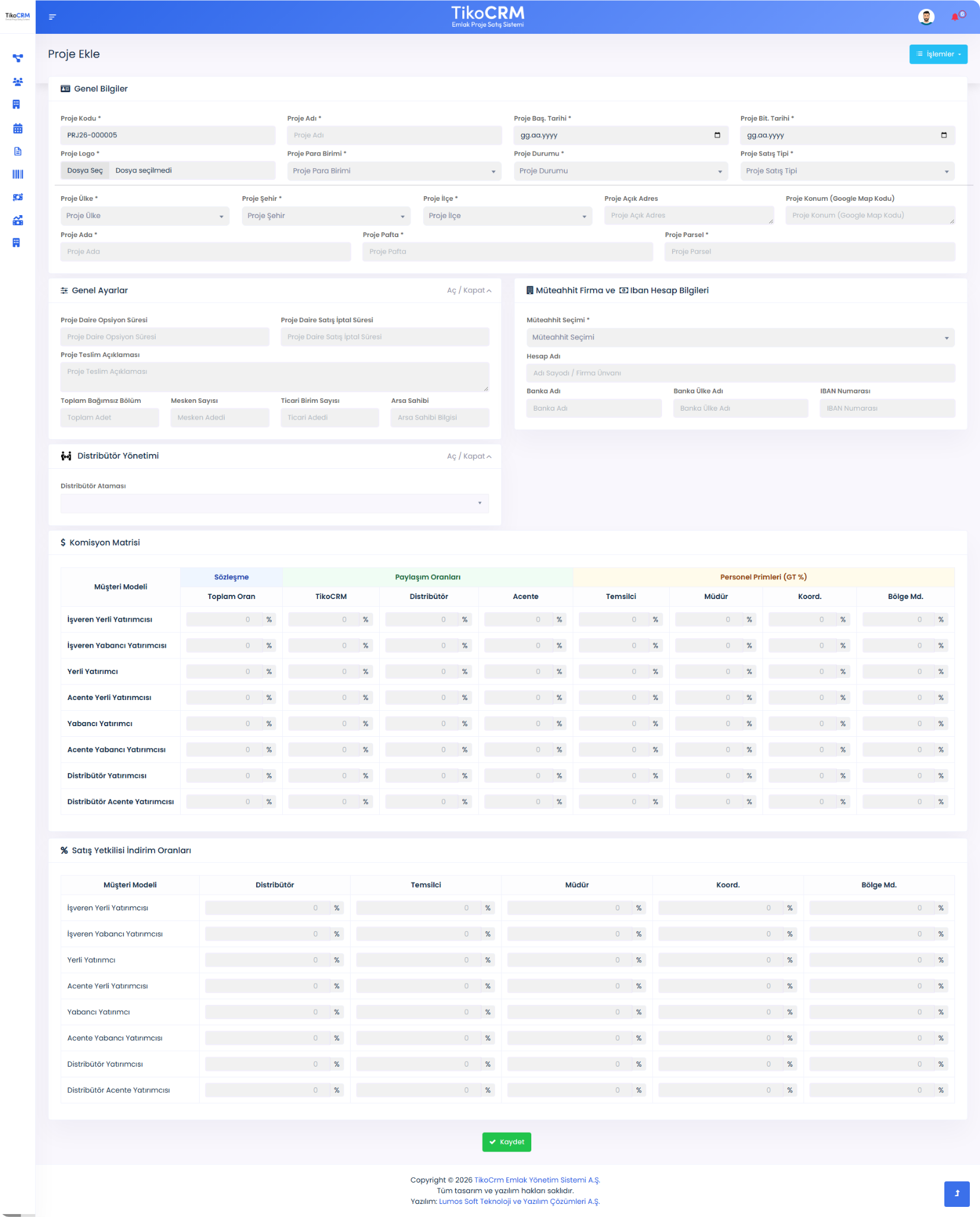Expand the Müteahhit Seçimi dropdown
980x1217 pixels.
[x=740, y=338]
